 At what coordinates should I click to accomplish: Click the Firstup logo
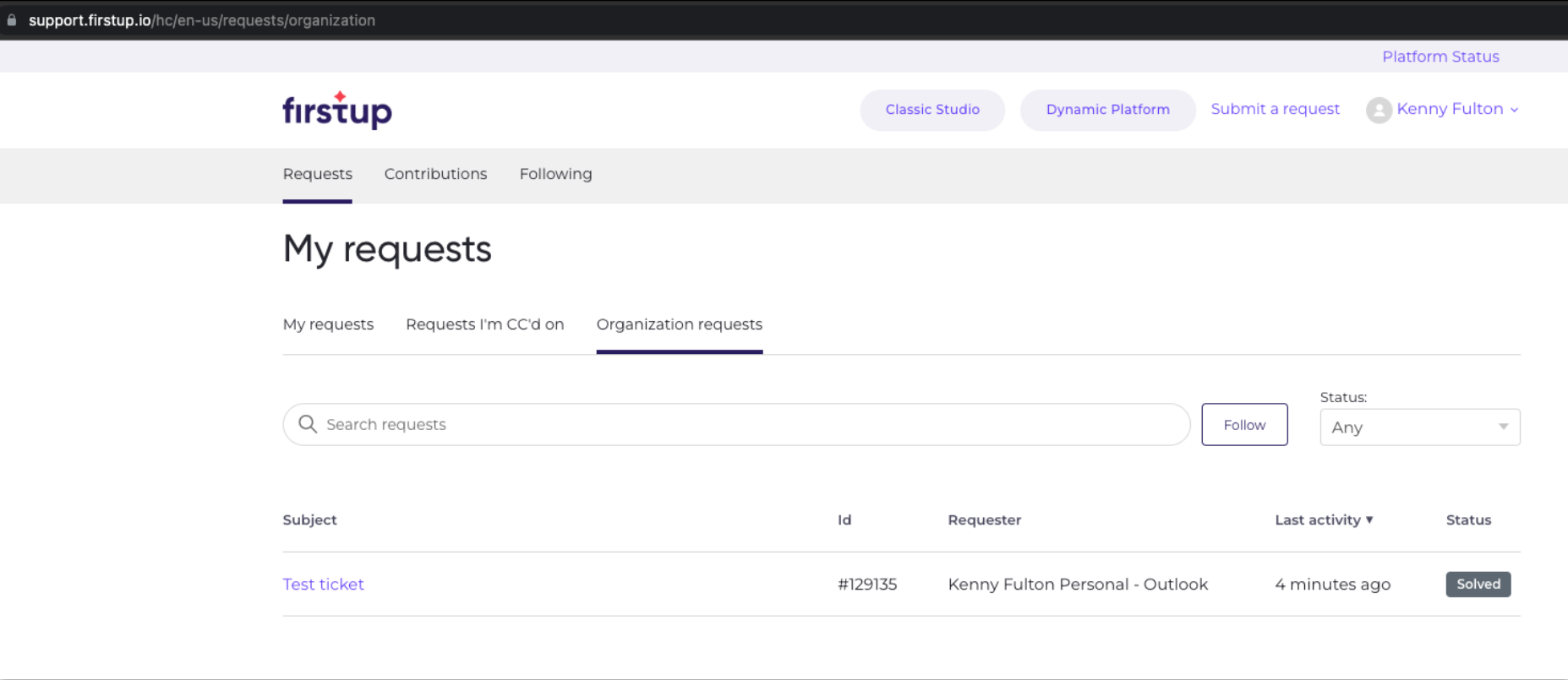pos(337,110)
